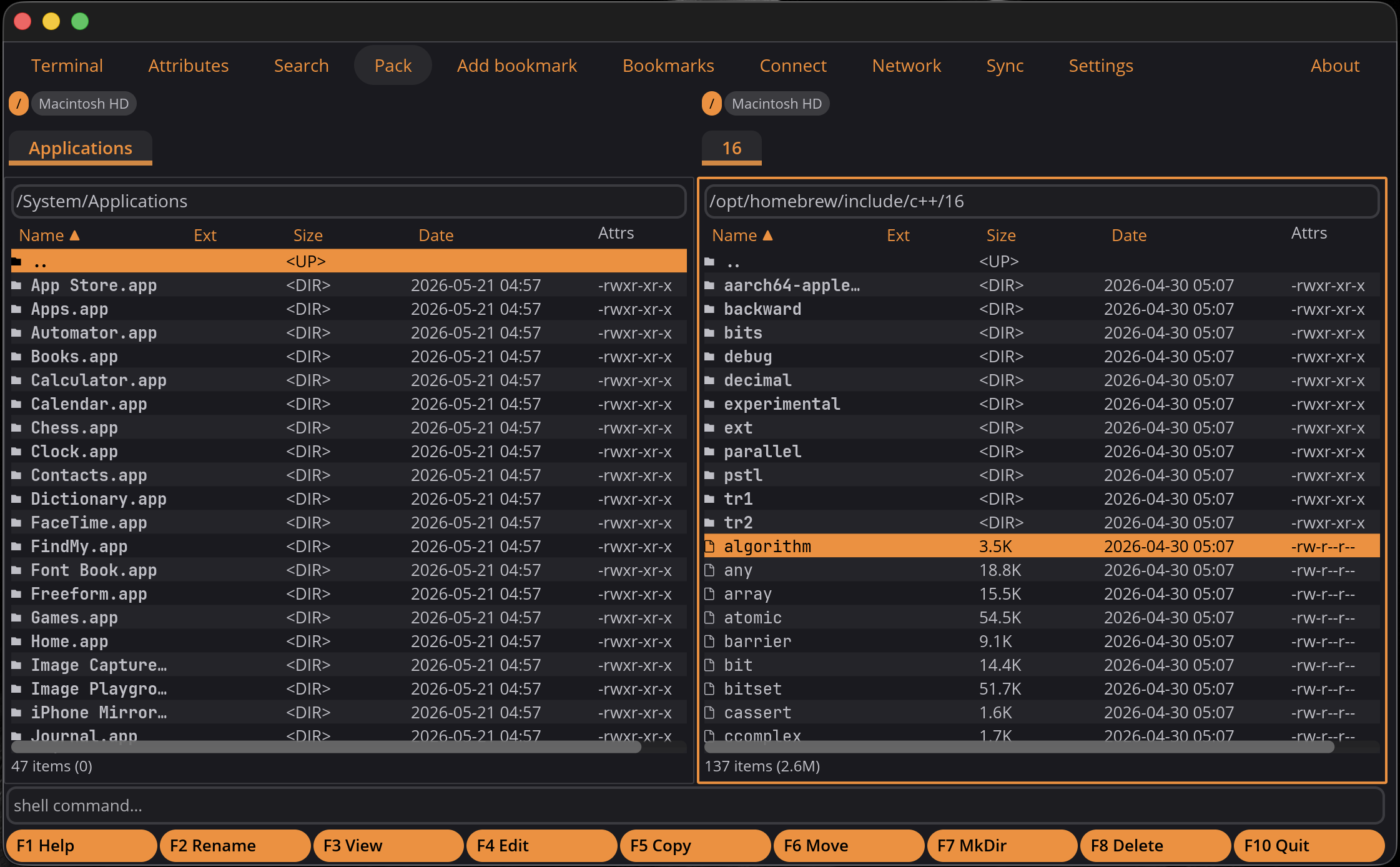Viewport: 1400px width, 867px height.
Task: Sort the right panel by Date
Action: point(1129,235)
